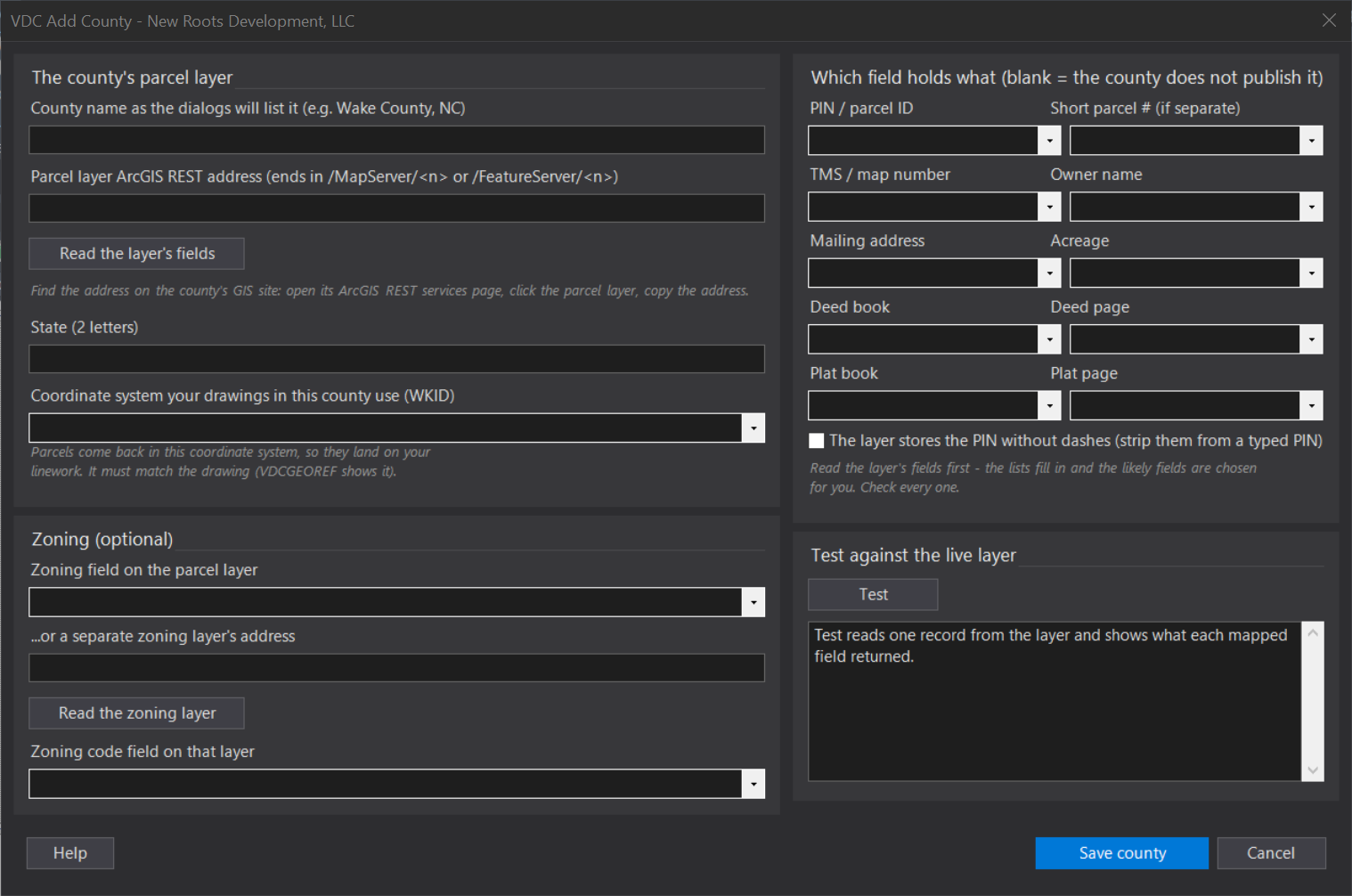1352x896 pixels.
Task: Open the TMS / map number dropdown
Action: click(x=1049, y=207)
